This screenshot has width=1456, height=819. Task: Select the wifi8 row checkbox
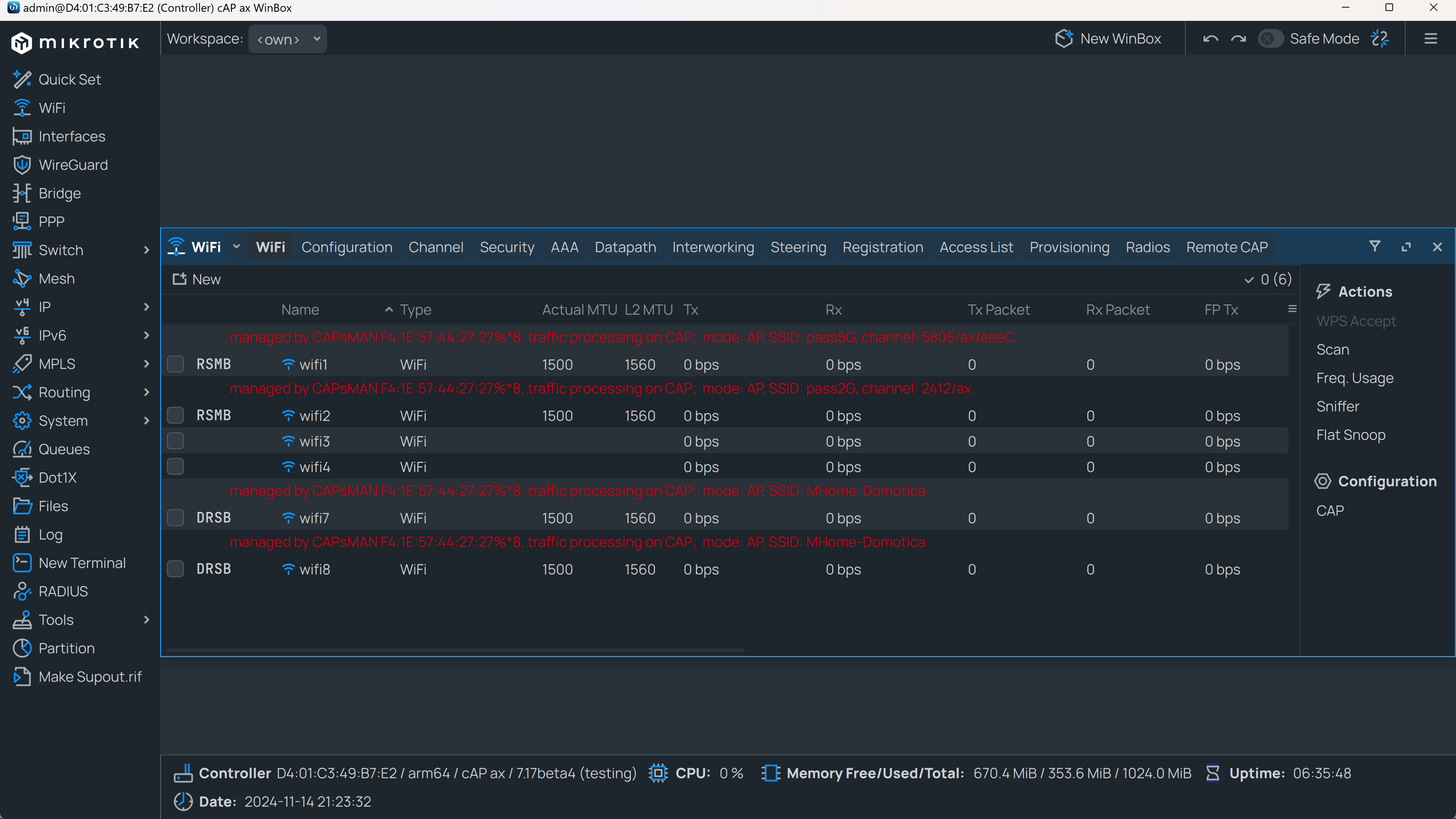click(176, 569)
